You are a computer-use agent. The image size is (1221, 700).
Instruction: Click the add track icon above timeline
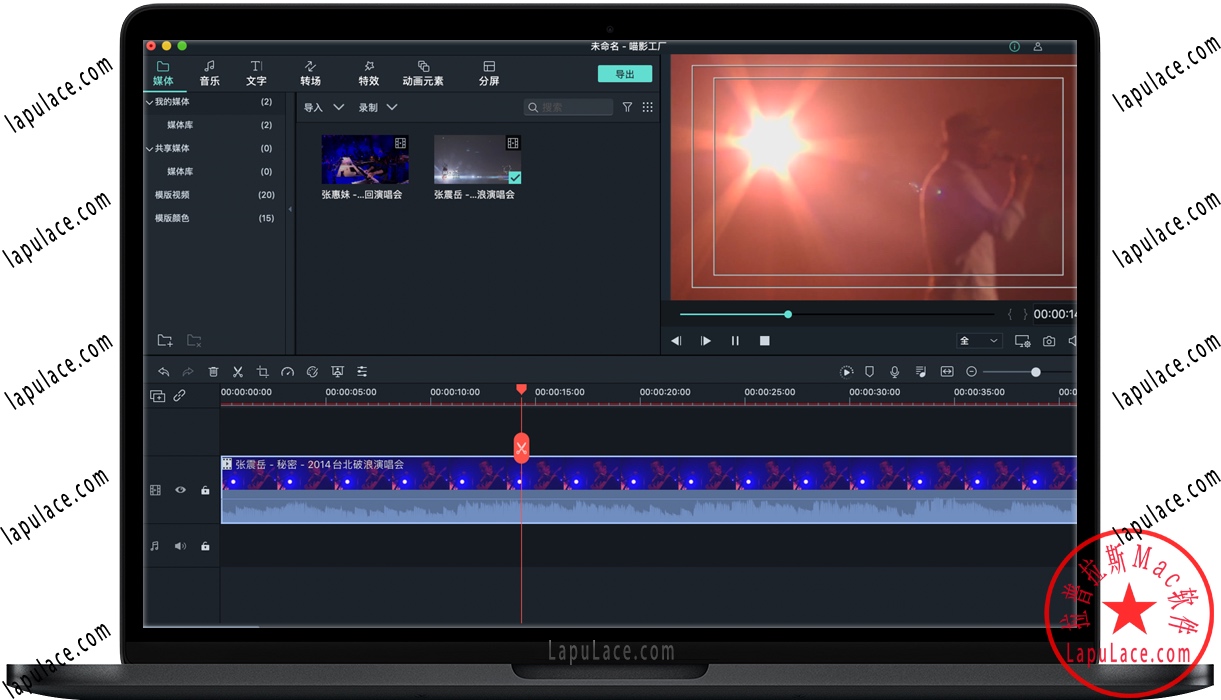[x=157, y=396]
